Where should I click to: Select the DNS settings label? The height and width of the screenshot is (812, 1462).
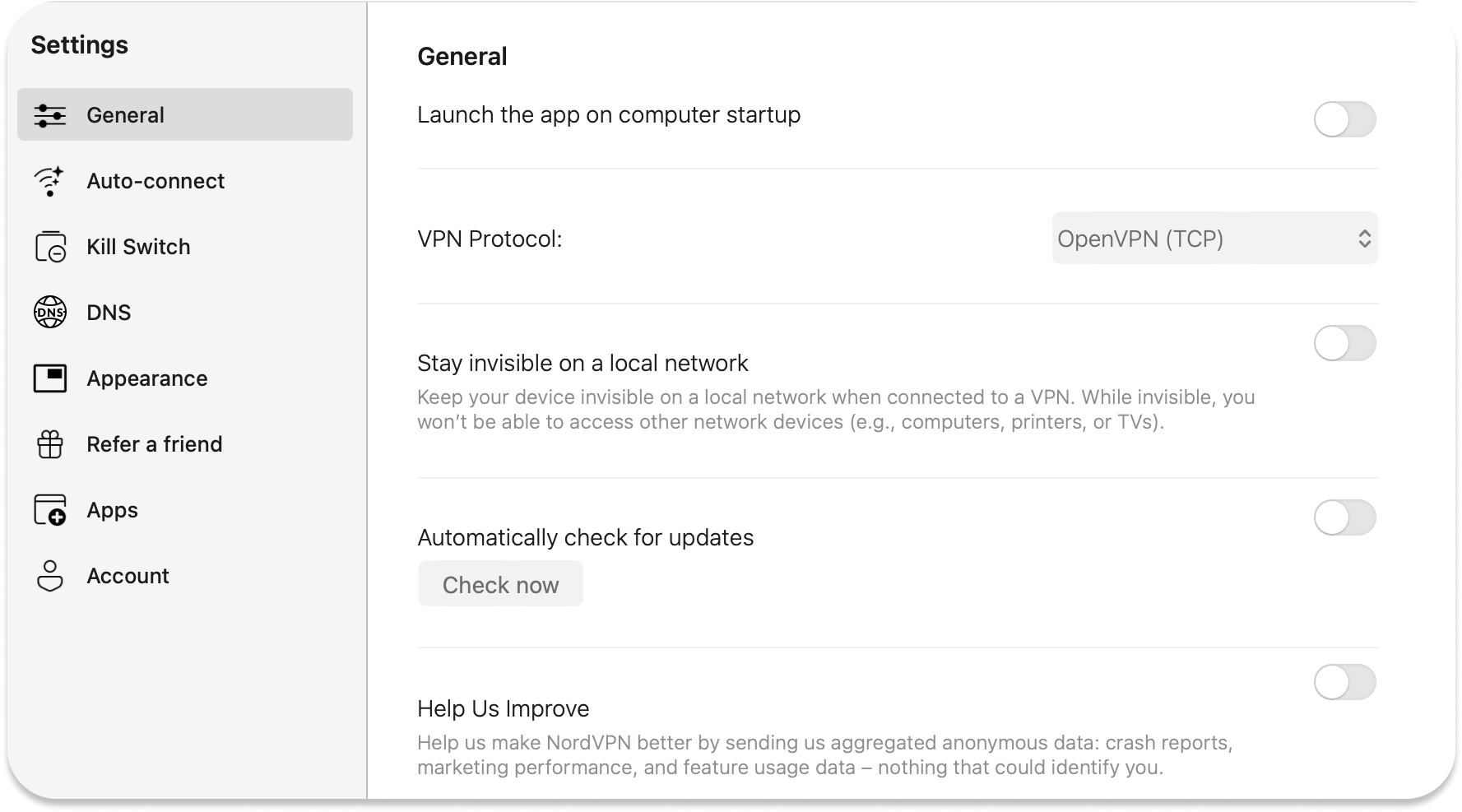[109, 313]
